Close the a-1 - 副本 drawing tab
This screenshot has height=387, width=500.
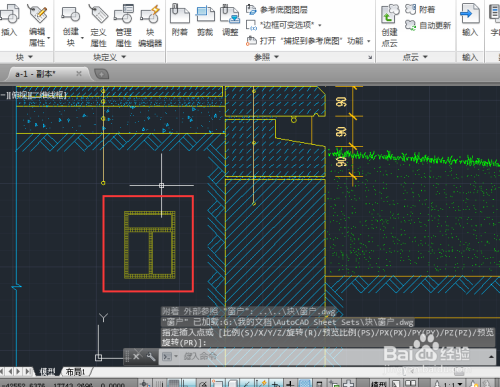(x=79, y=73)
